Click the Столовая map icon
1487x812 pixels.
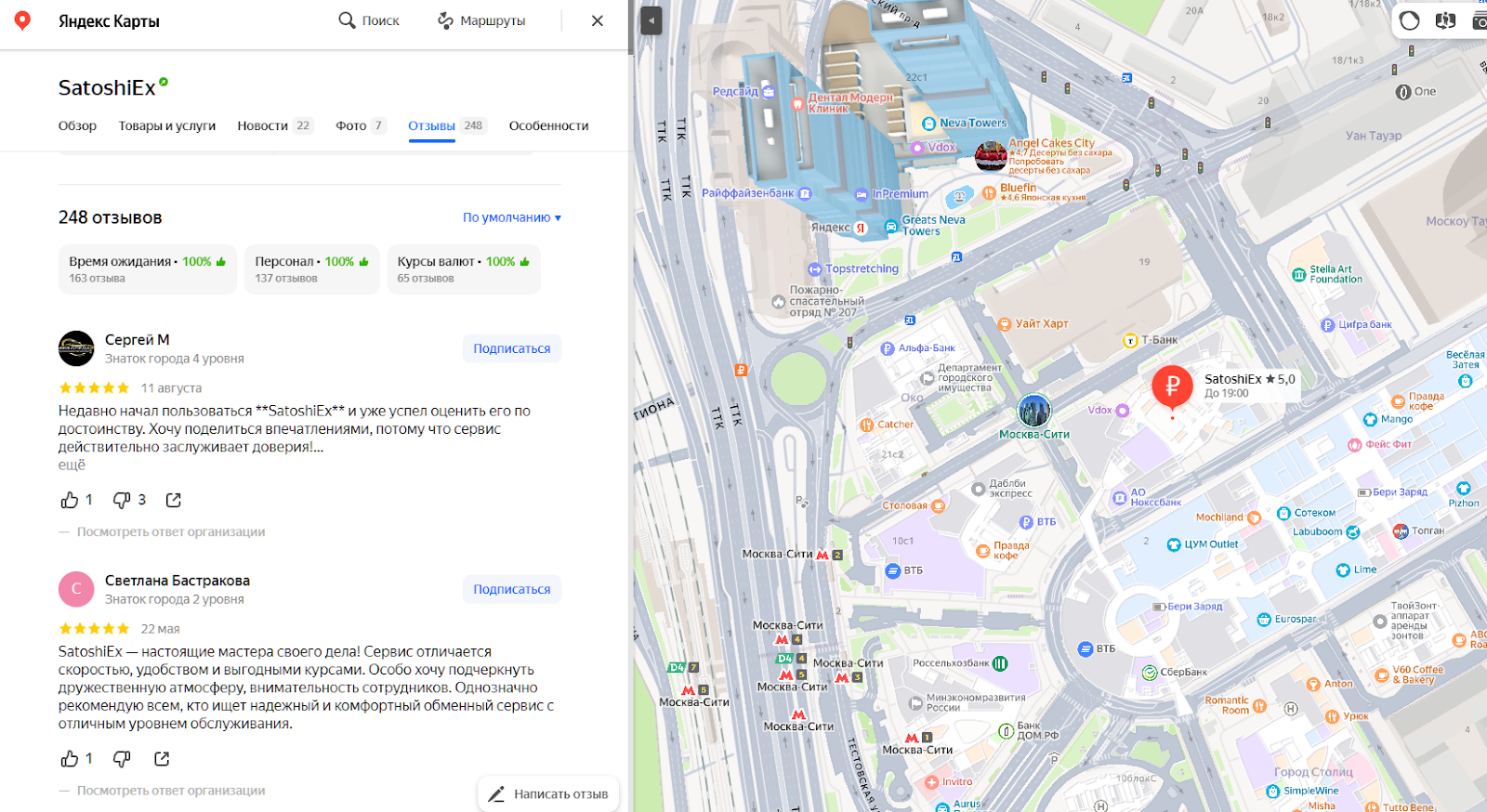(939, 506)
